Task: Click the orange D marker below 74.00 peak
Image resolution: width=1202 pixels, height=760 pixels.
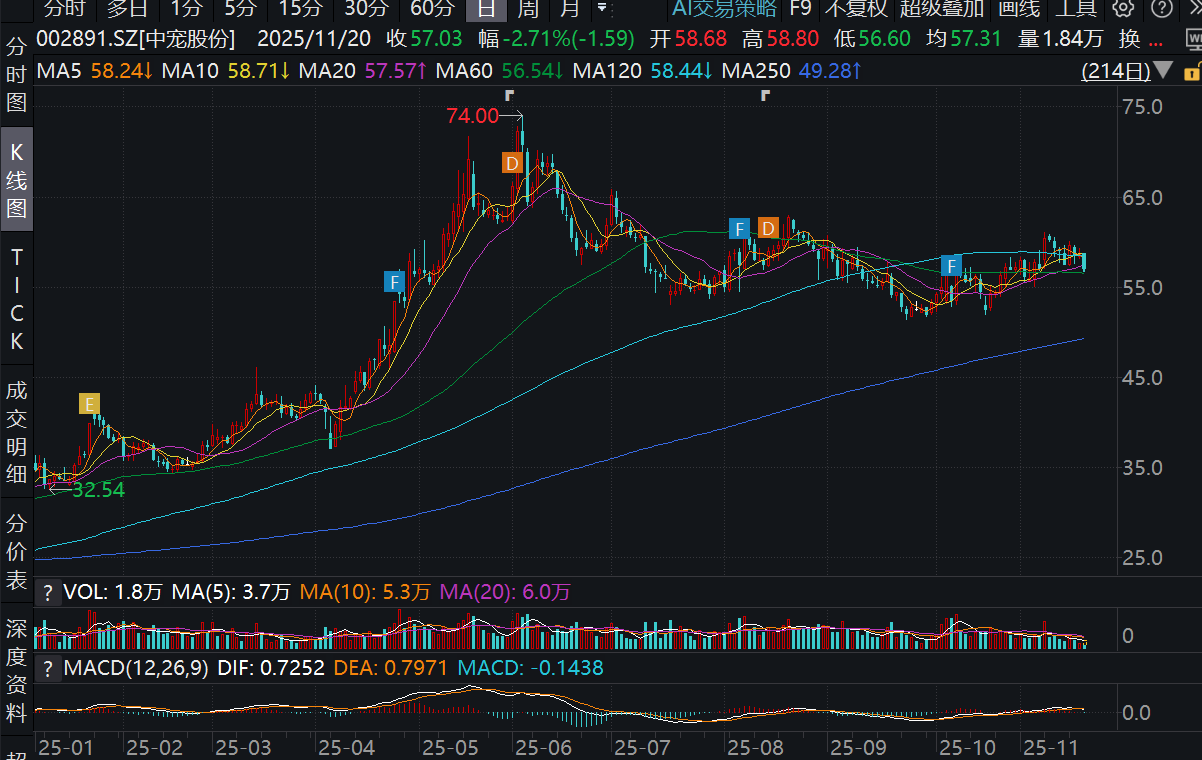Action: click(512, 162)
